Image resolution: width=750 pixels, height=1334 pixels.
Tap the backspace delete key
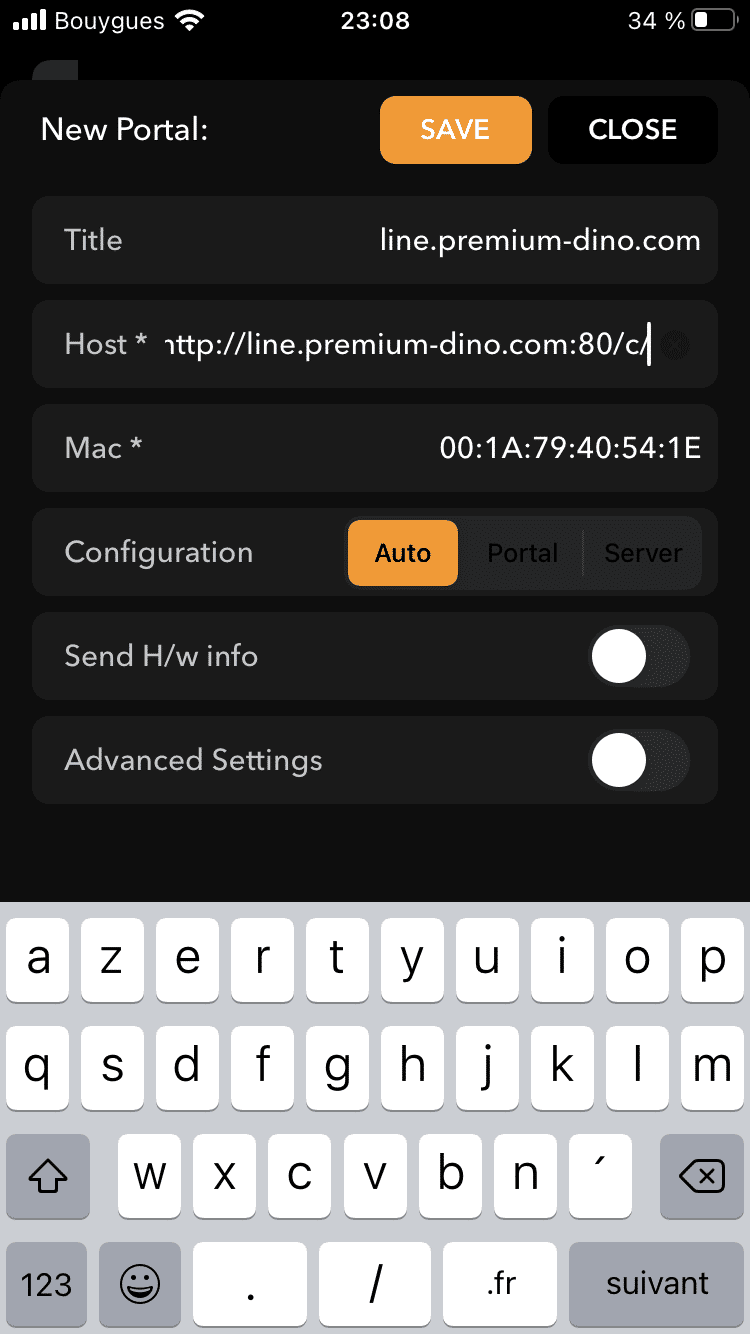coord(702,1177)
